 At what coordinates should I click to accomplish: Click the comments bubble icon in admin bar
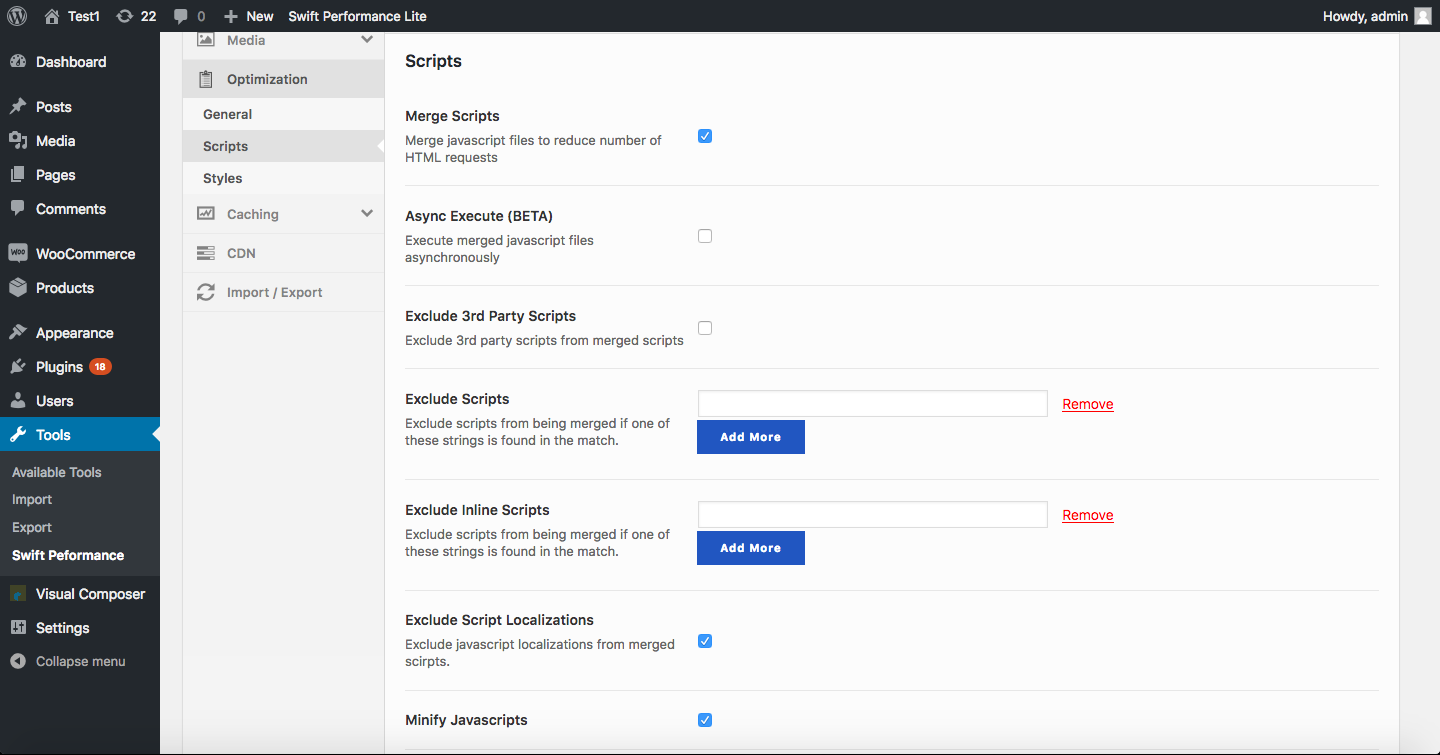point(180,16)
